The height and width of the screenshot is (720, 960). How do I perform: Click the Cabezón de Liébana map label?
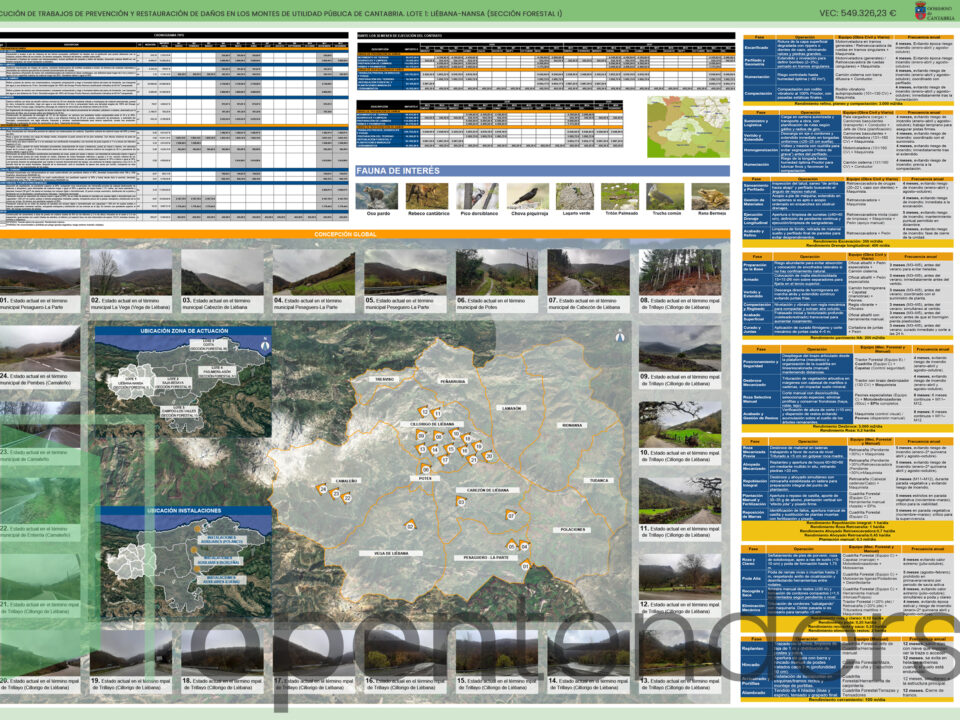click(x=488, y=490)
